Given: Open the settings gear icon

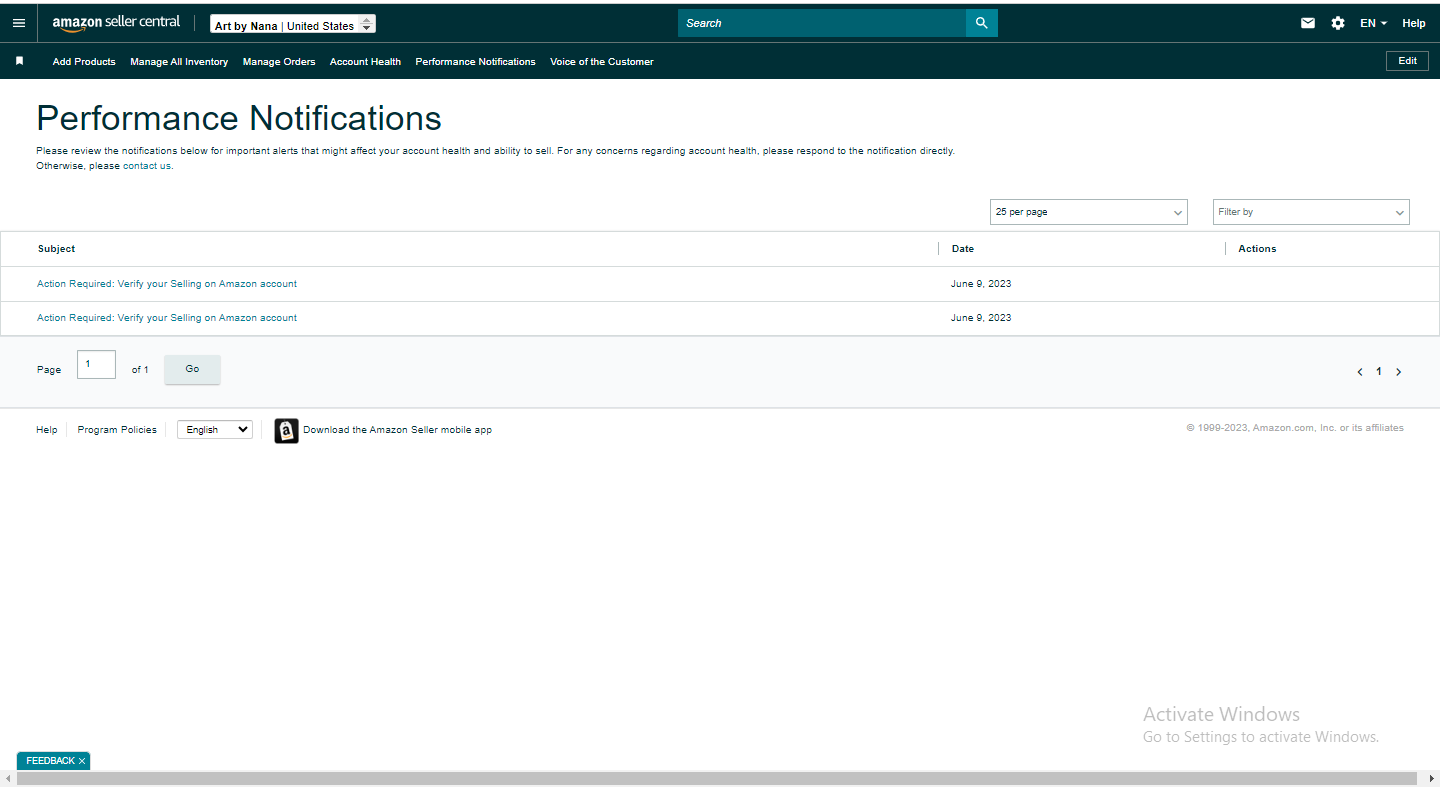Looking at the screenshot, I should (1338, 23).
